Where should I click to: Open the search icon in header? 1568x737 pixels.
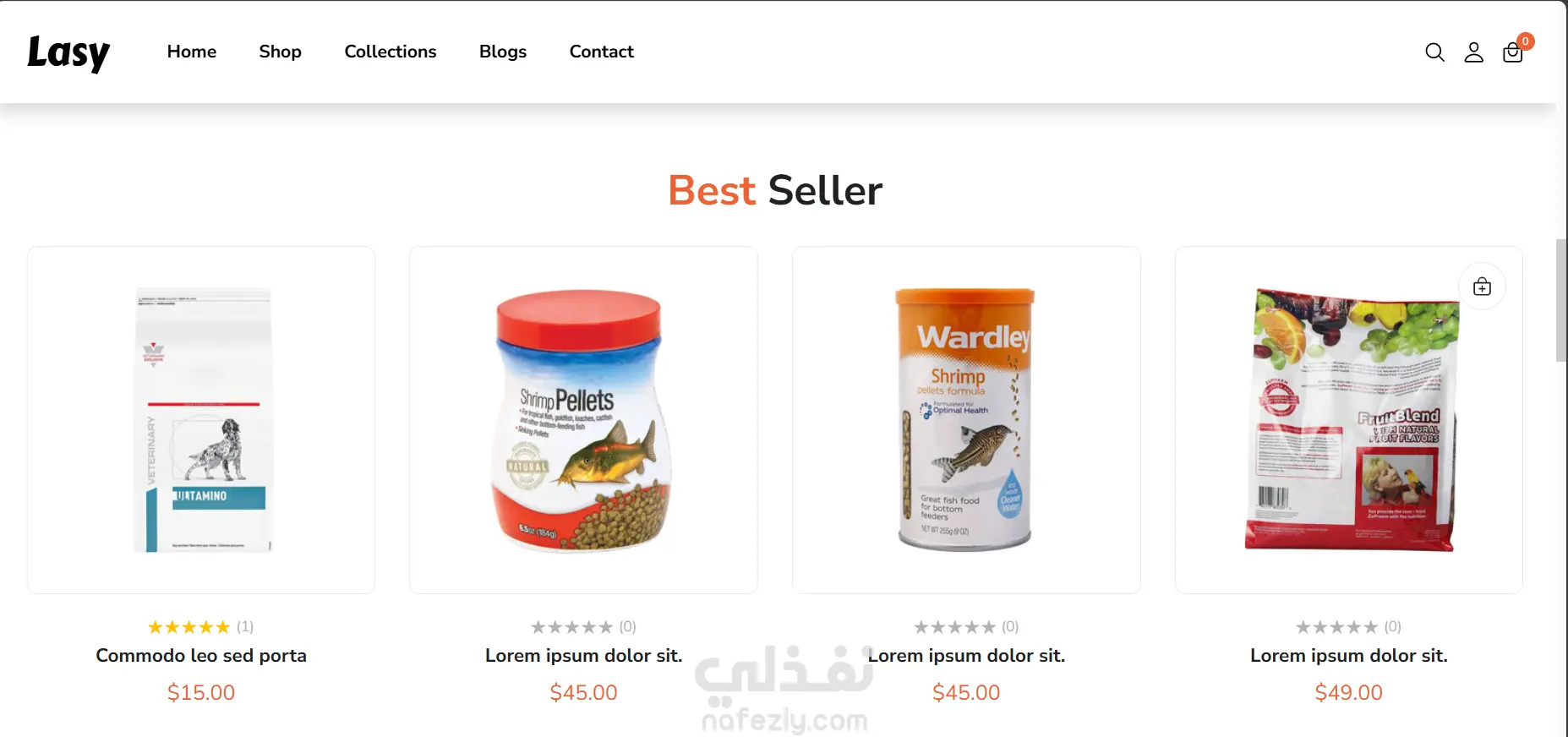(x=1434, y=52)
